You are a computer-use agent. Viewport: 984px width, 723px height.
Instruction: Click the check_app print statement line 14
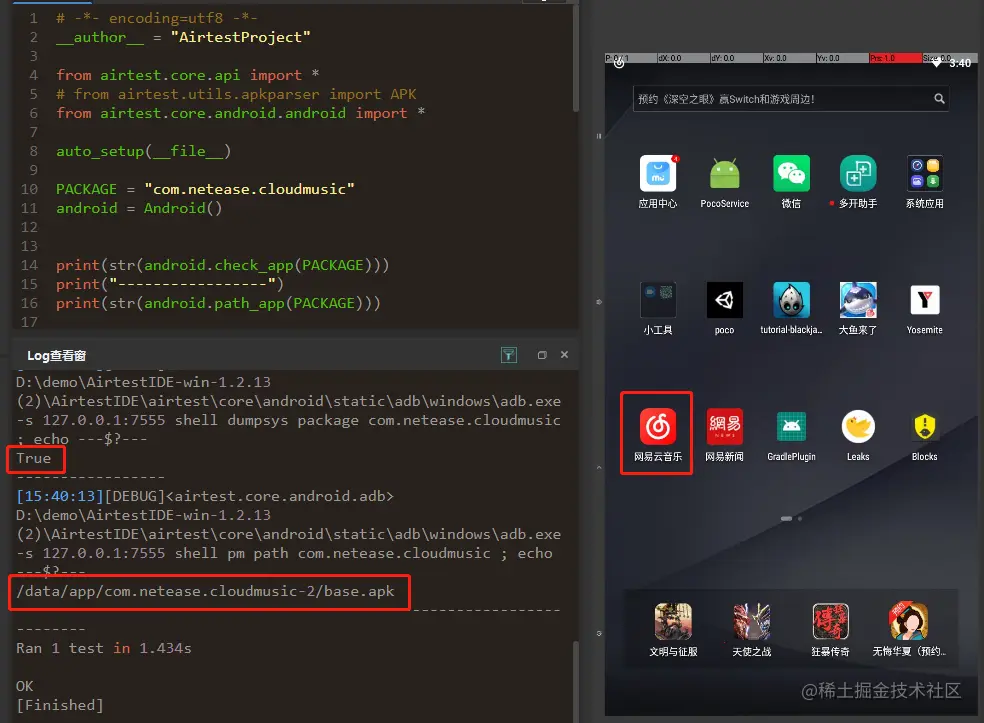click(x=223, y=265)
